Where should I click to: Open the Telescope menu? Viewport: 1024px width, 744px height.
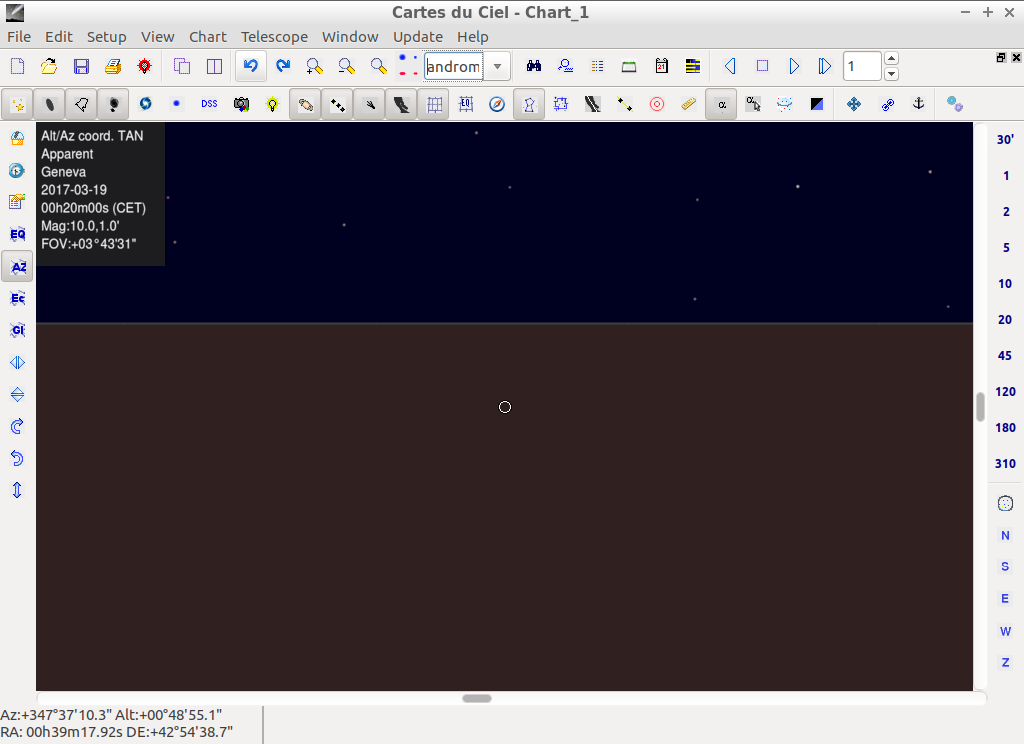(274, 37)
